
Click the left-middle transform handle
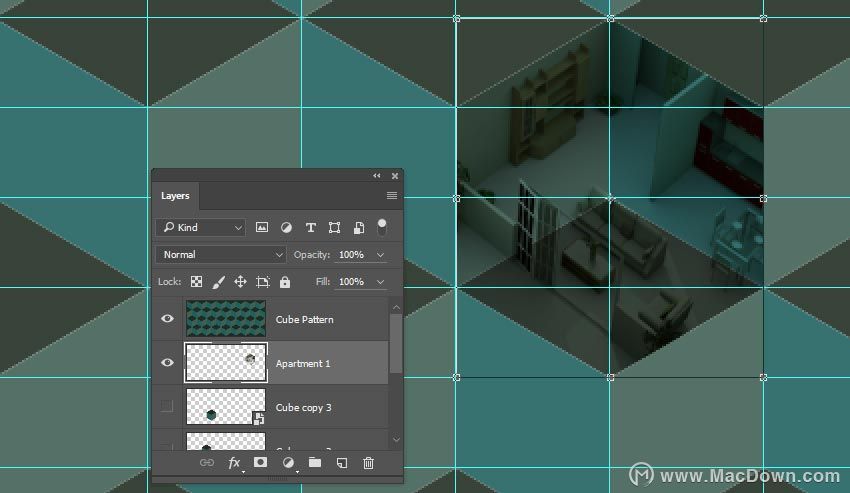(x=456, y=199)
